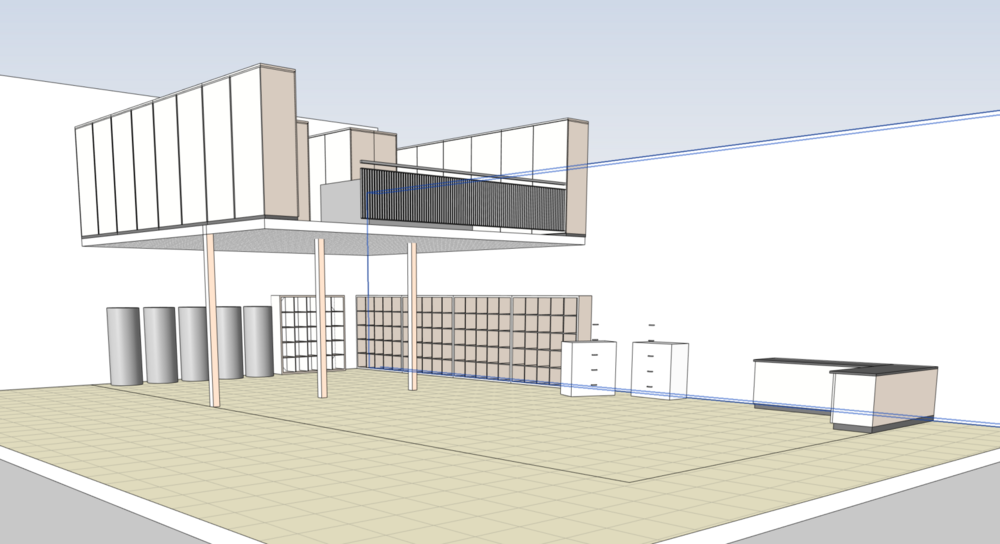Click the left white drawer cabinet
The height and width of the screenshot is (544, 1000).
point(588,368)
